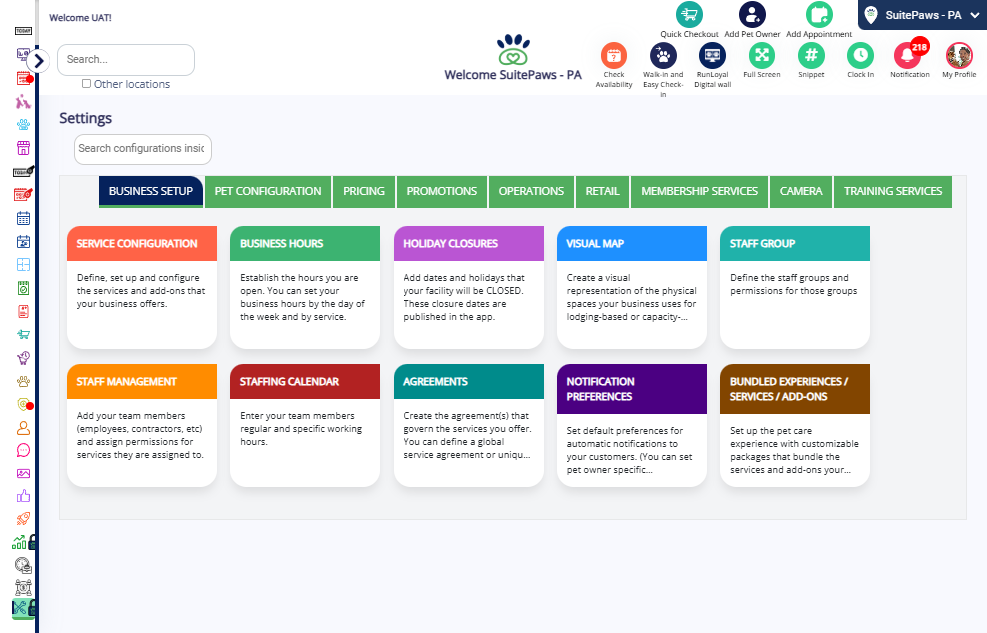This screenshot has width=987, height=633.
Task: Click the light blue paw sidebar icon
Action: pyautogui.click(x=23, y=125)
